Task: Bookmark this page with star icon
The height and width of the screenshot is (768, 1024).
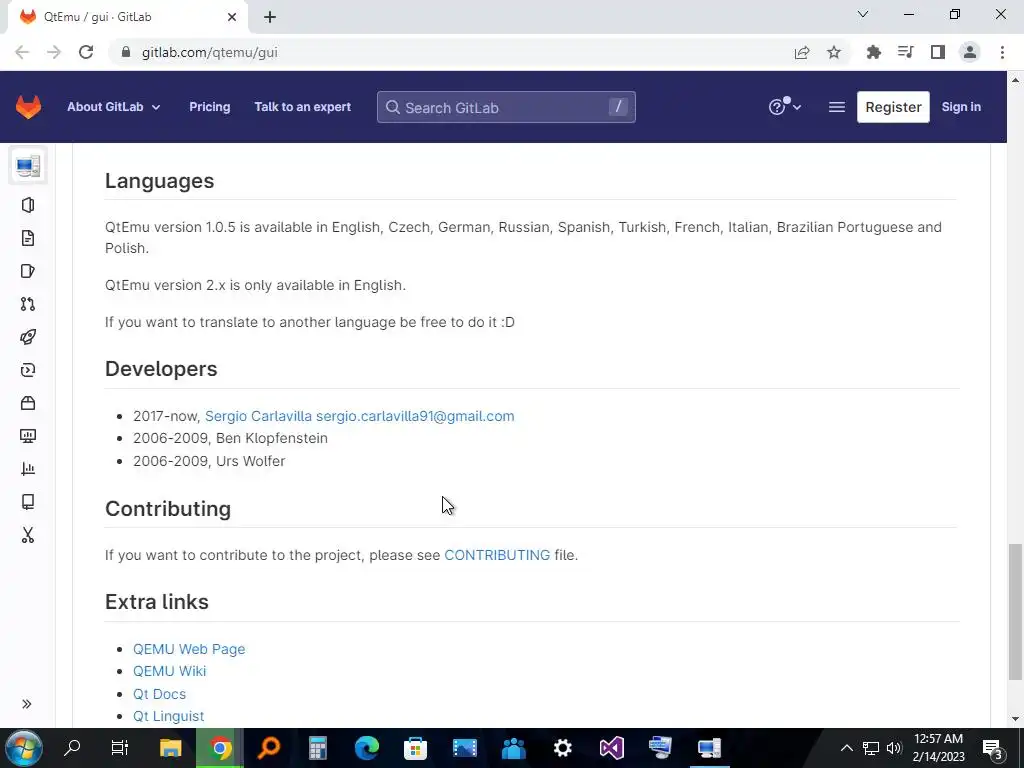Action: pyautogui.click(x=834, y=52)
